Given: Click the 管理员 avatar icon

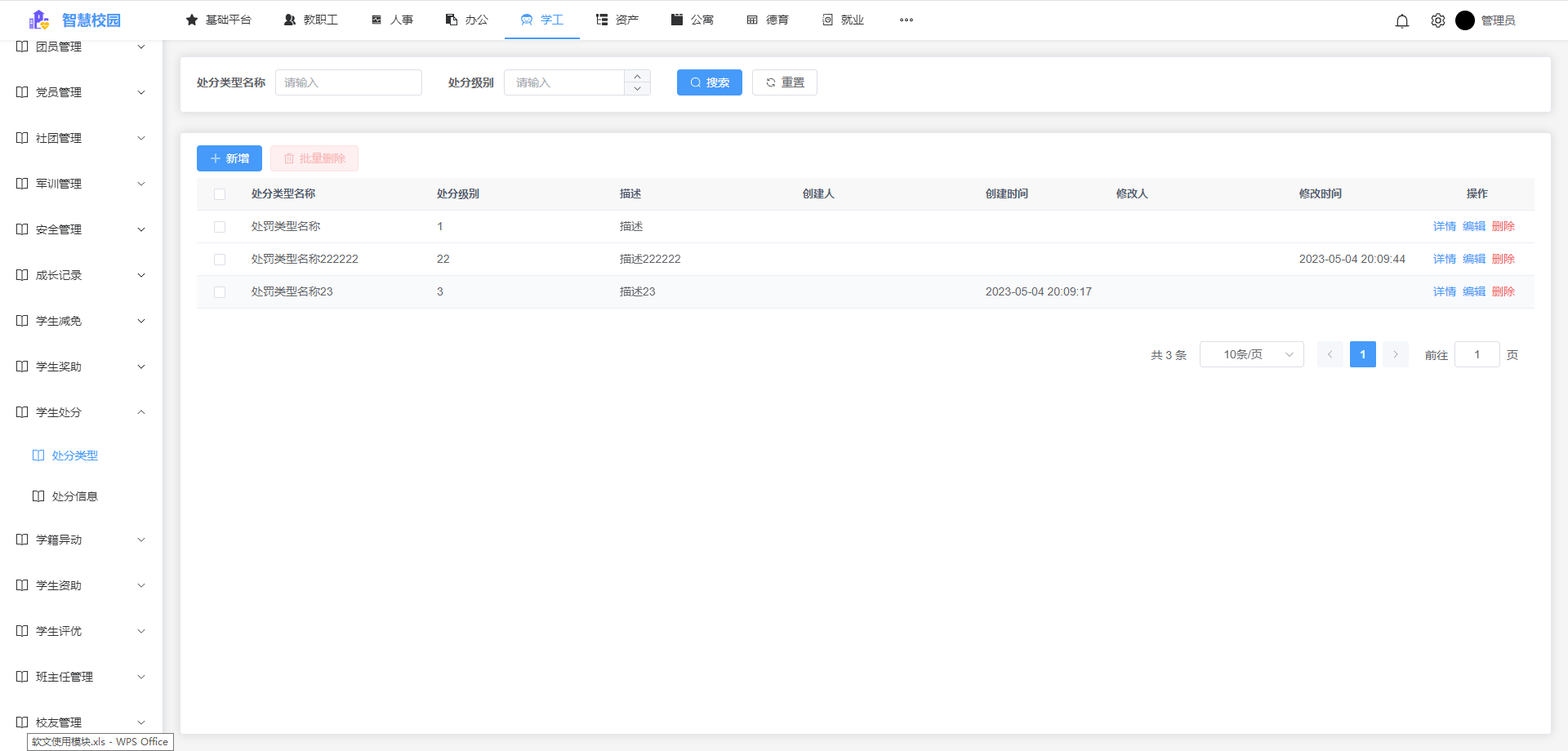Looking at the screenshot, I should [1465, 20].
